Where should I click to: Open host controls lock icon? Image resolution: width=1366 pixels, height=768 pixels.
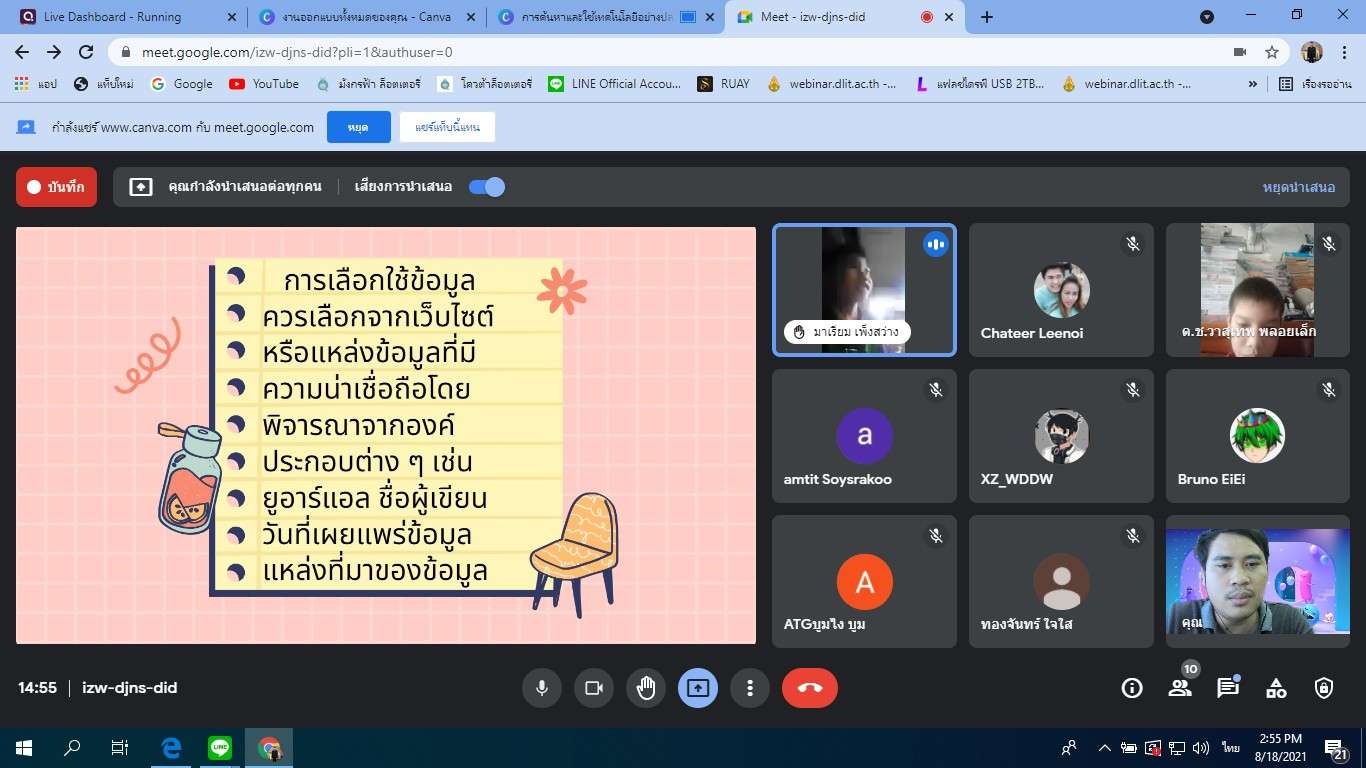click(1324, 688)
